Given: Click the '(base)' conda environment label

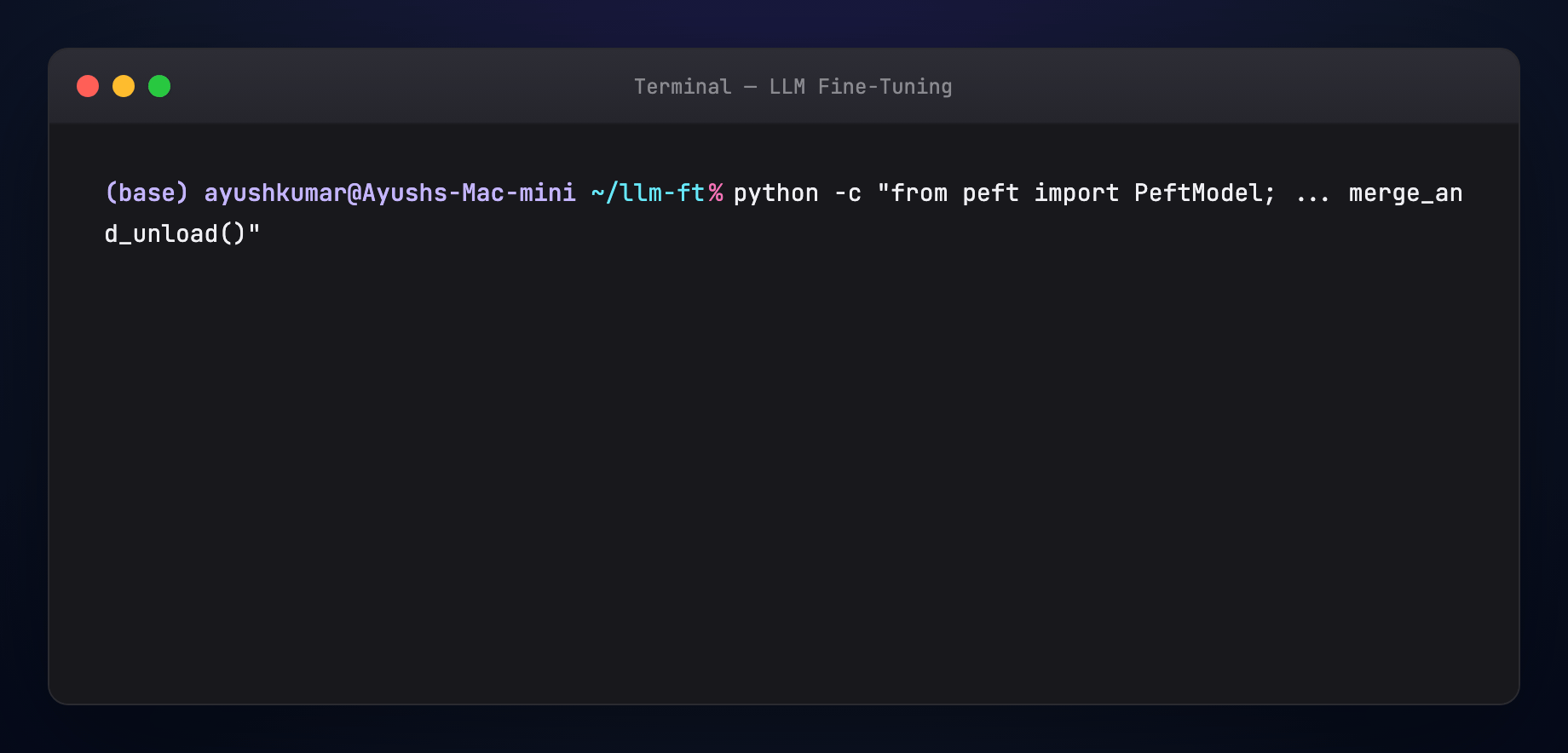Looking at the screenshot, I should coord(146,193).
